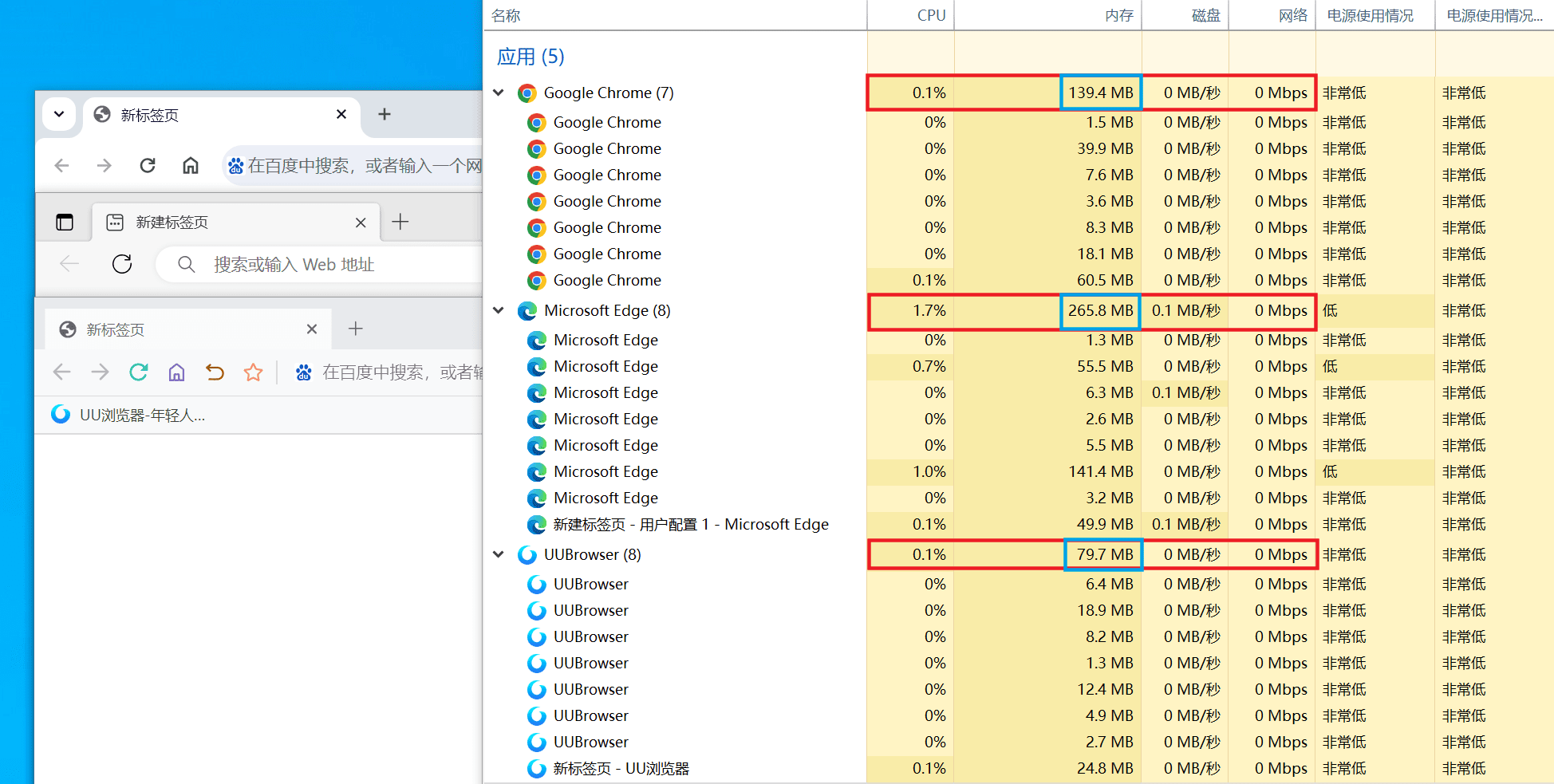Click the 265.8 MB memory value for Edge
Image resolution: width=1554 pixels, height=784 pixels.
click(1101, 310)
